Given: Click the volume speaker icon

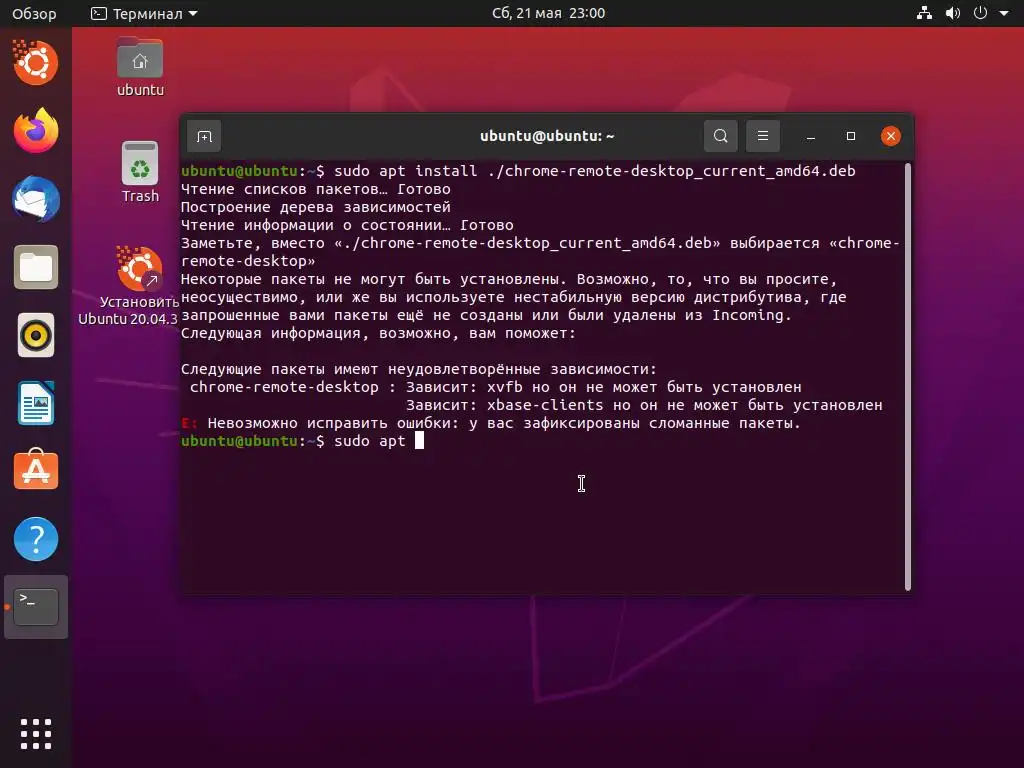Looking at the screenshot, I should click(x=953, y=13).
